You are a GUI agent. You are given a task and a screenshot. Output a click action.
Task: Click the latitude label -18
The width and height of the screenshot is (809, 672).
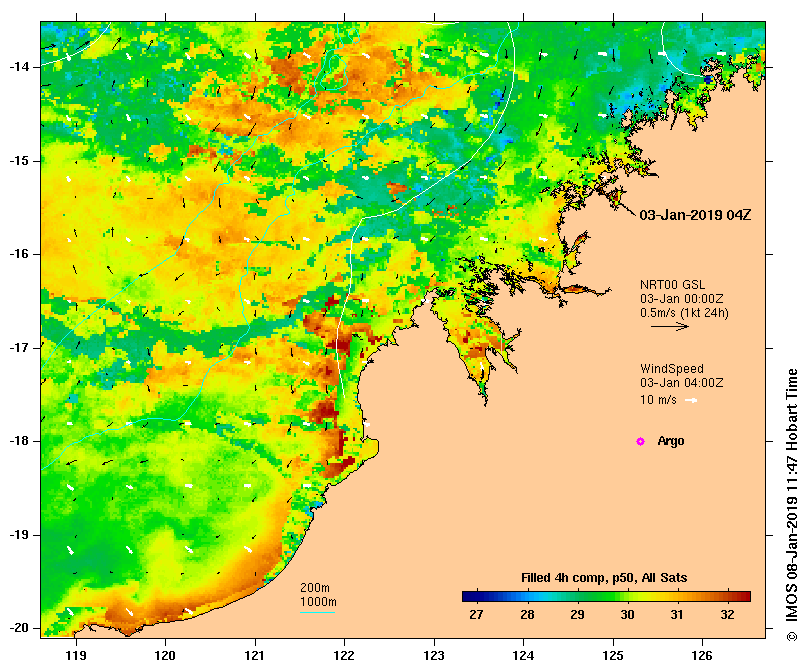(18, 441)
